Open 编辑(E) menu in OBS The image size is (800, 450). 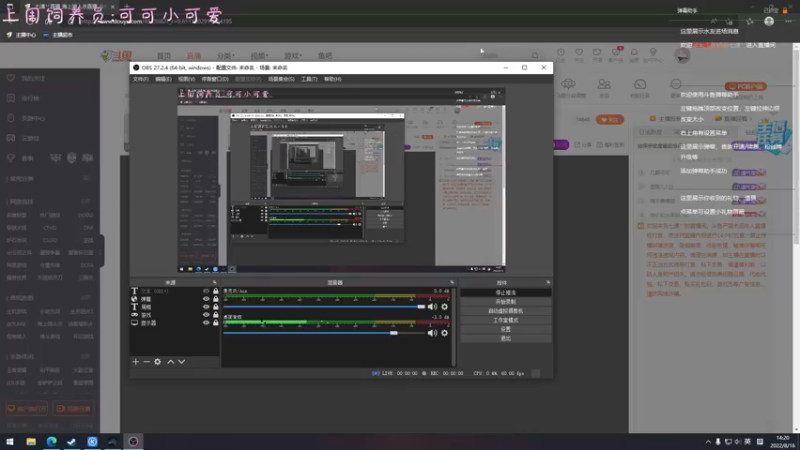163,79
